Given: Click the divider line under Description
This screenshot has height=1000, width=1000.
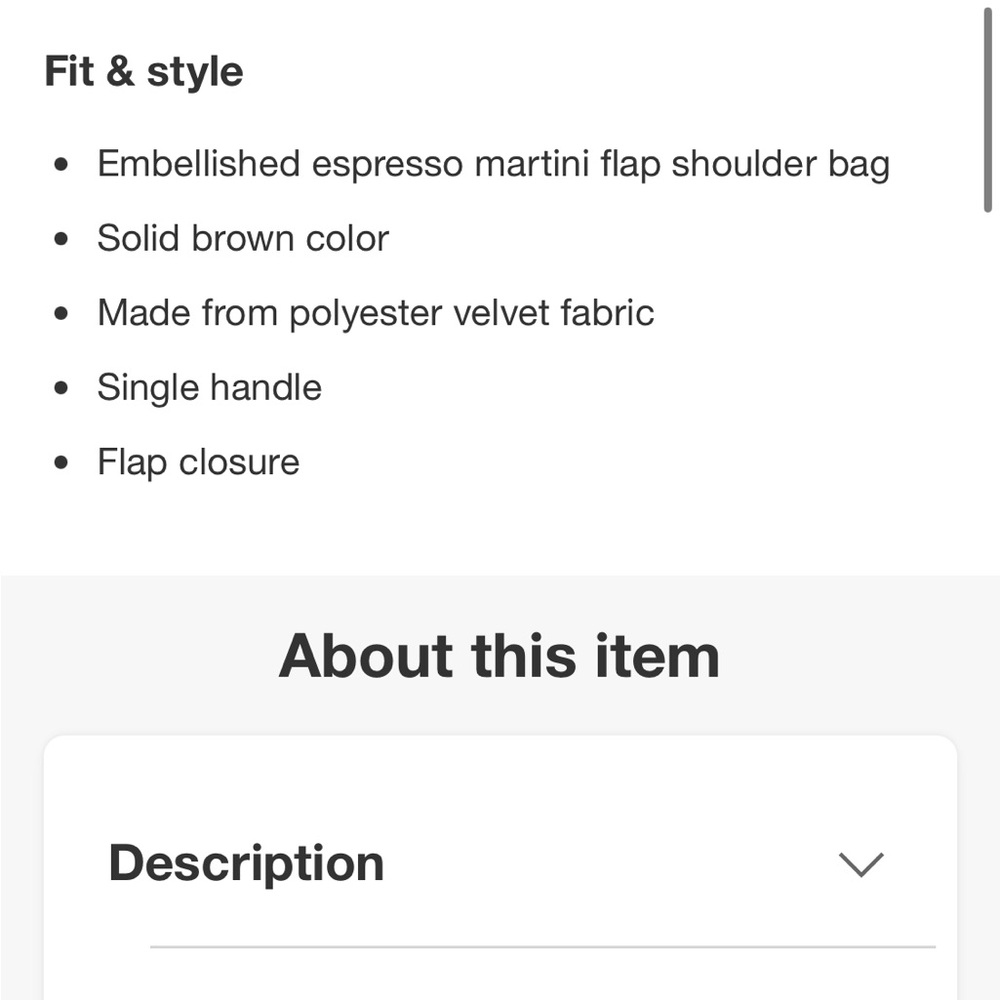Looking at the screenshot, I should click(x=545, y=942).
